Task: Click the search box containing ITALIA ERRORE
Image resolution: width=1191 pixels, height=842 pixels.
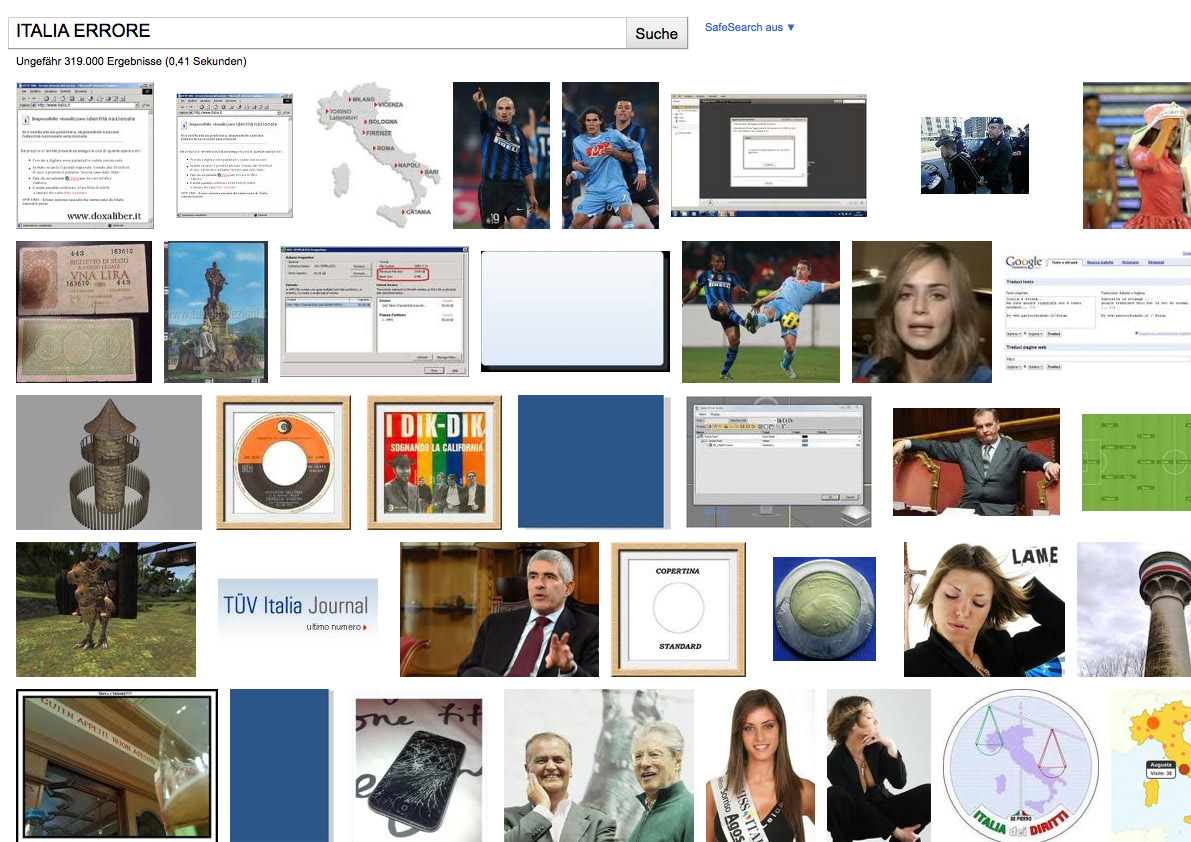Action: [x=317, y=33]
